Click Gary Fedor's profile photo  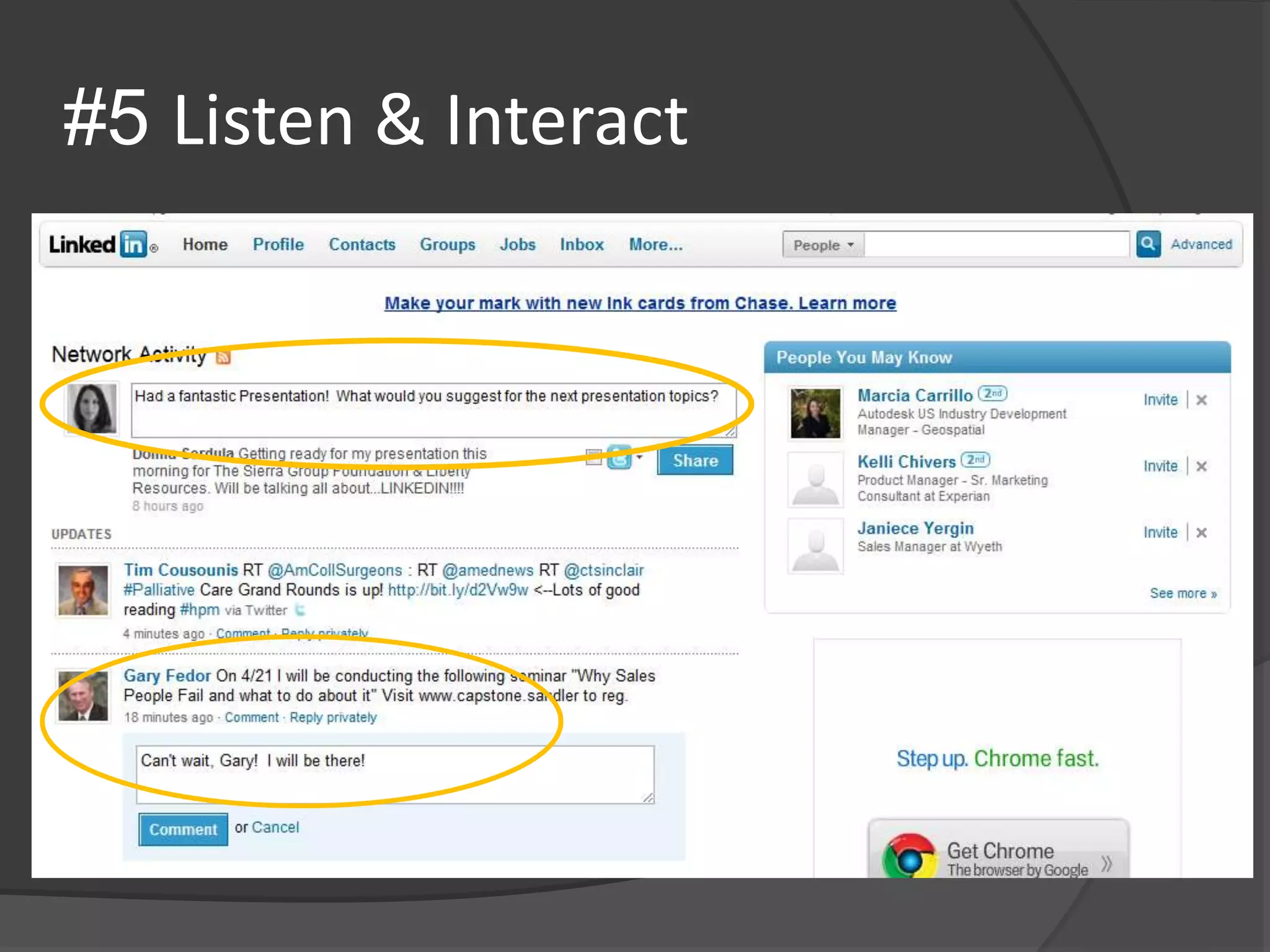point(83,696)
